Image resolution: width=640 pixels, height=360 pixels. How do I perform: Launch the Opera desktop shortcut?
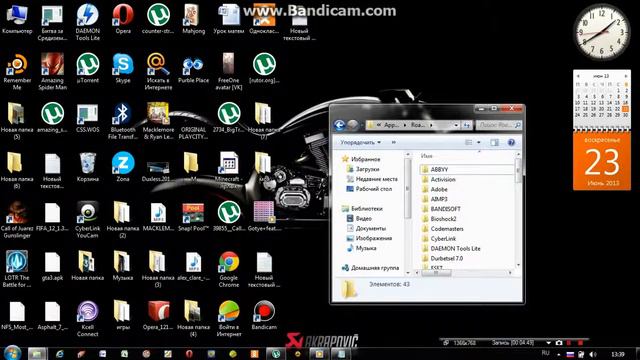[x=123, y=19]
